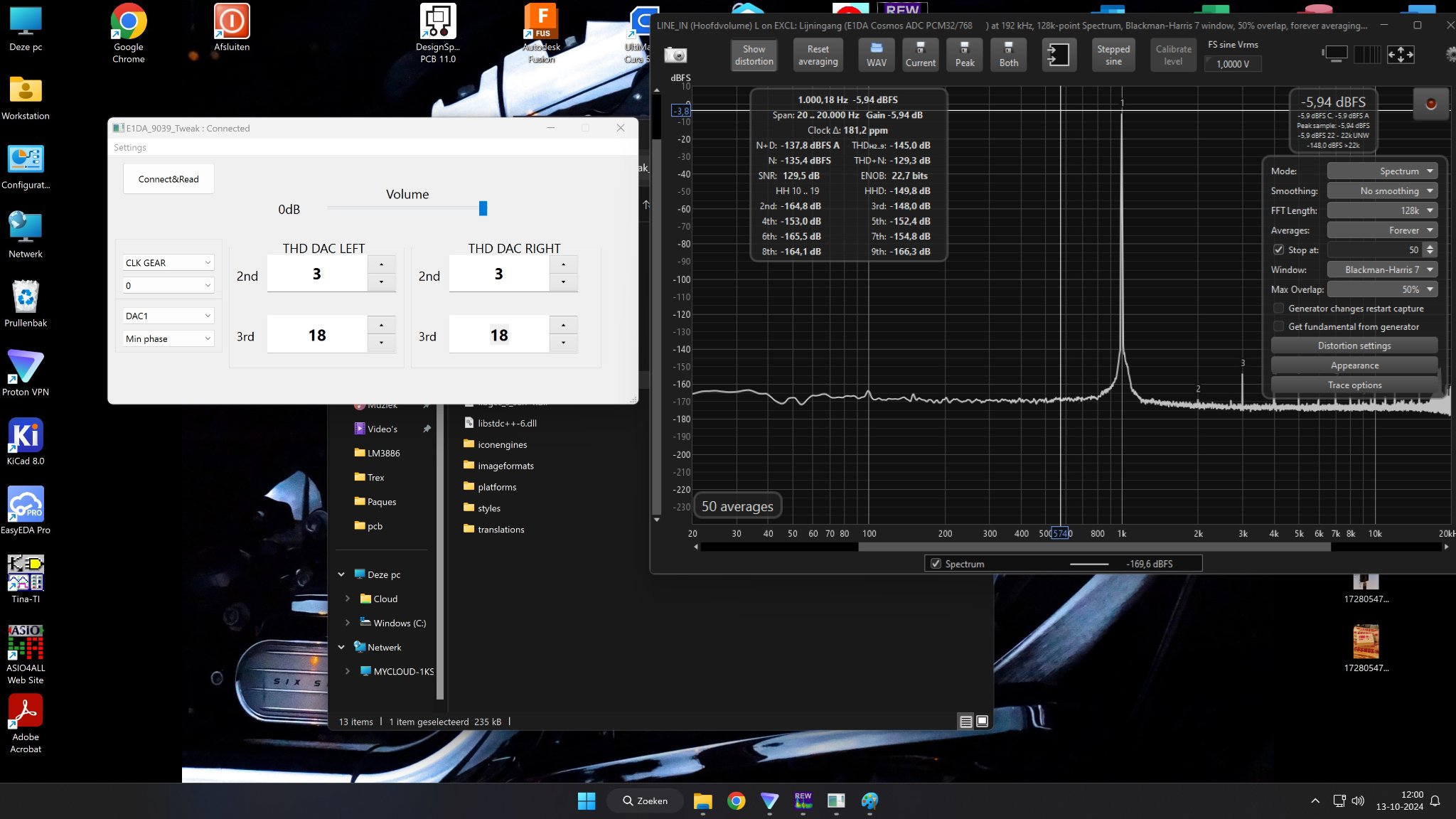Open Averages dropdown showing Forever
The width and height of the screenshot is (1456, 819).
tap(1382, 230)
